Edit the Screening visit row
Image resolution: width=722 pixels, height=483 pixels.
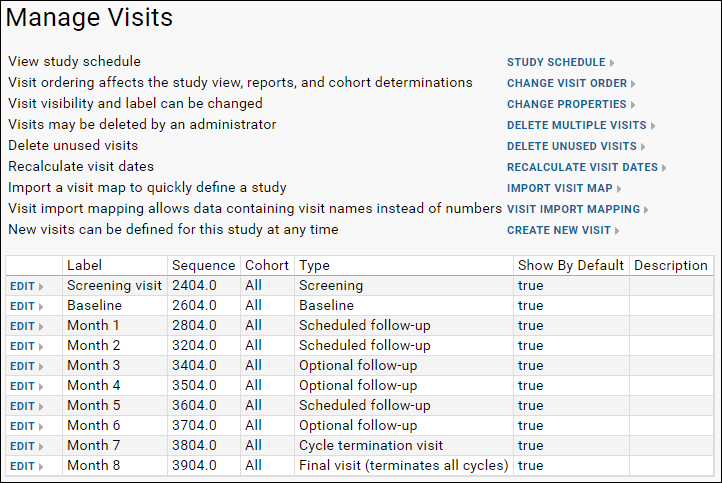[27, 286]
